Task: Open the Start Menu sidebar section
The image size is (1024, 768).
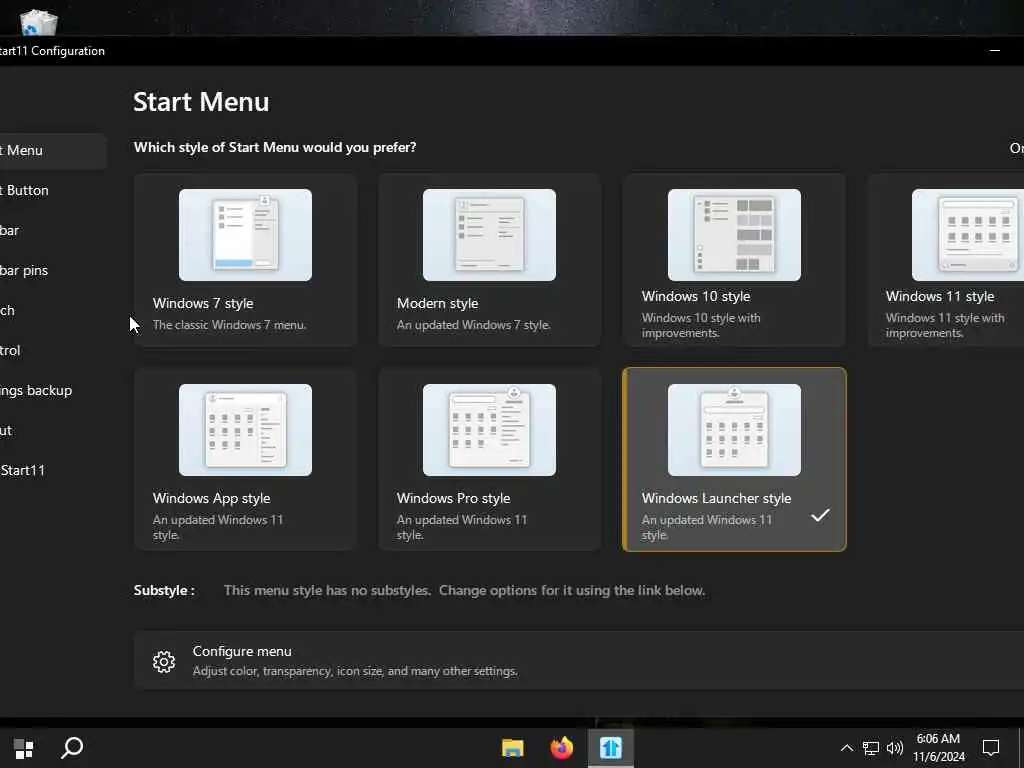Action: pos(52,151)
